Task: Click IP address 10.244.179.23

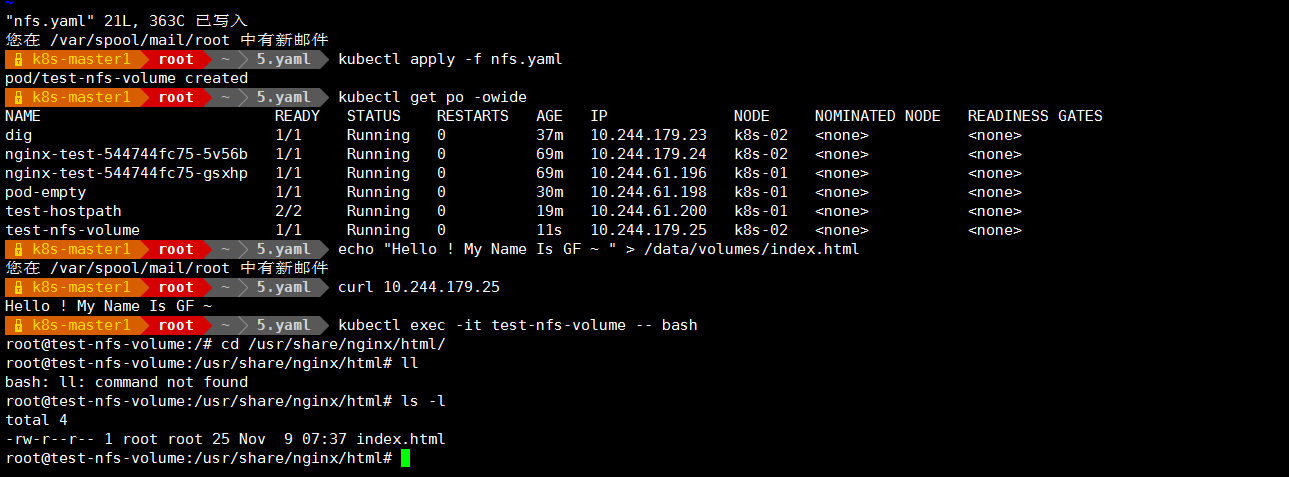Action: point(648,135)
